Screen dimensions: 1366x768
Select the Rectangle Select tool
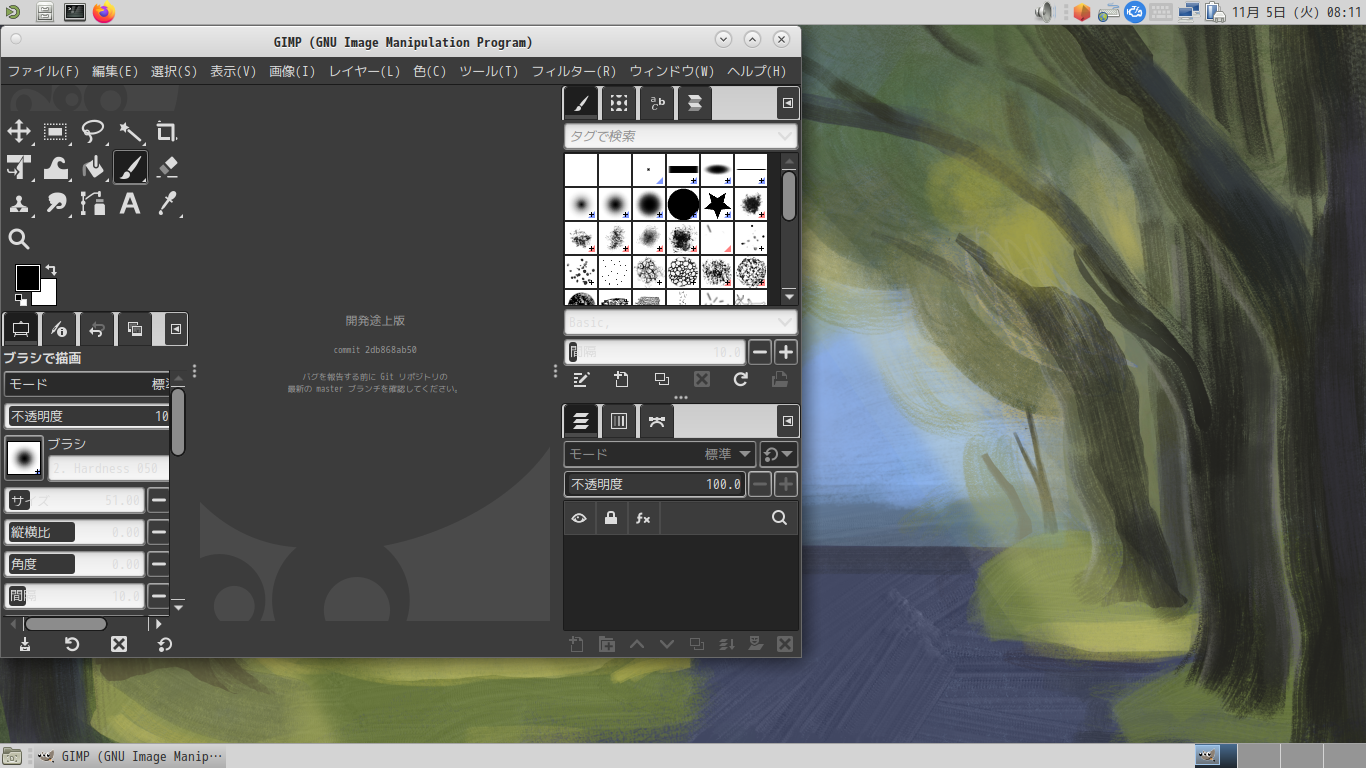tap(56, 131)
